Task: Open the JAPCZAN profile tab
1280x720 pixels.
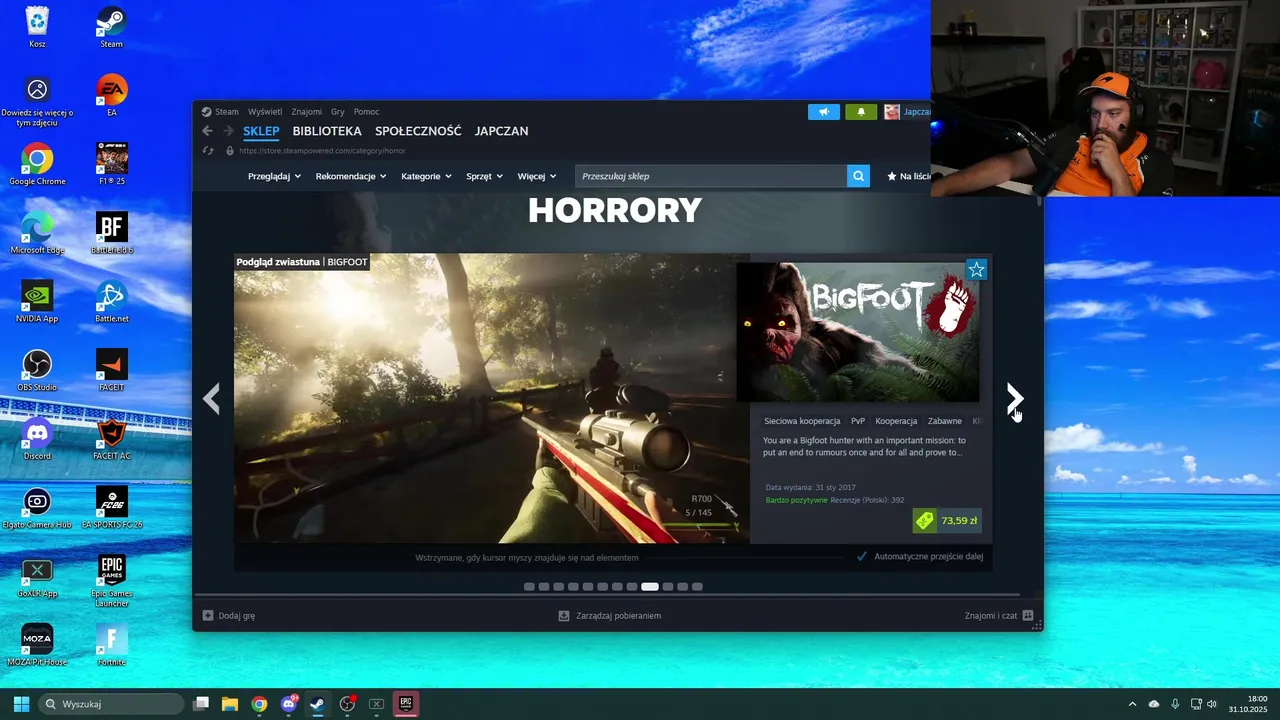Action: 502,131
